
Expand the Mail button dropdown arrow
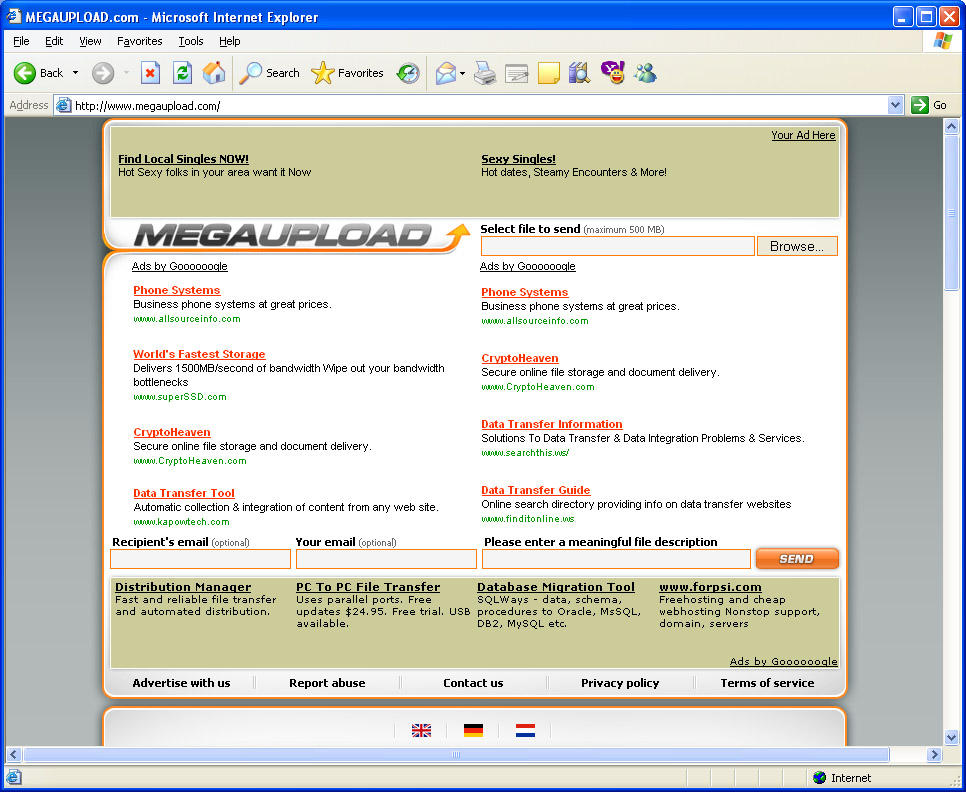pos(462,73)
